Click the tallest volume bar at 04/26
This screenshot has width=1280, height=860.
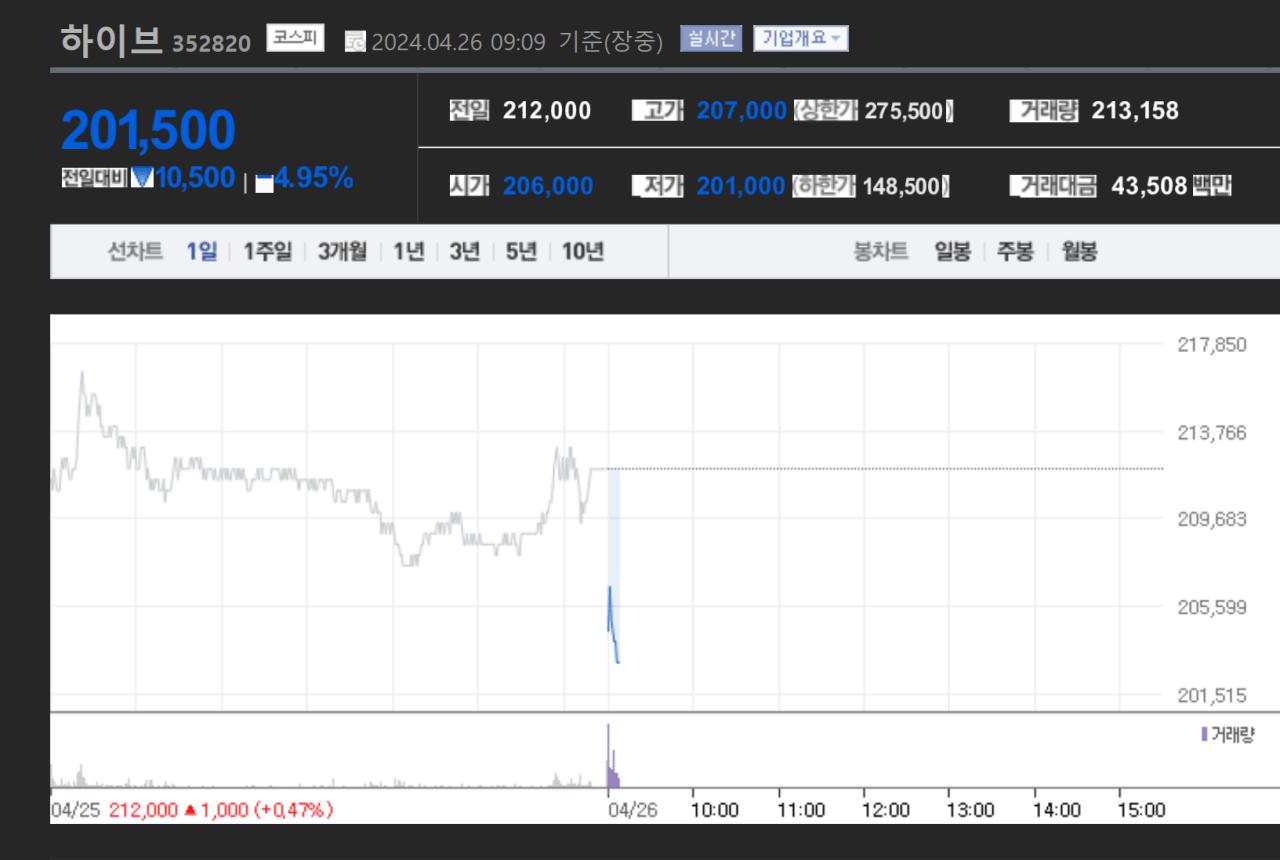(x=608, y=755)
